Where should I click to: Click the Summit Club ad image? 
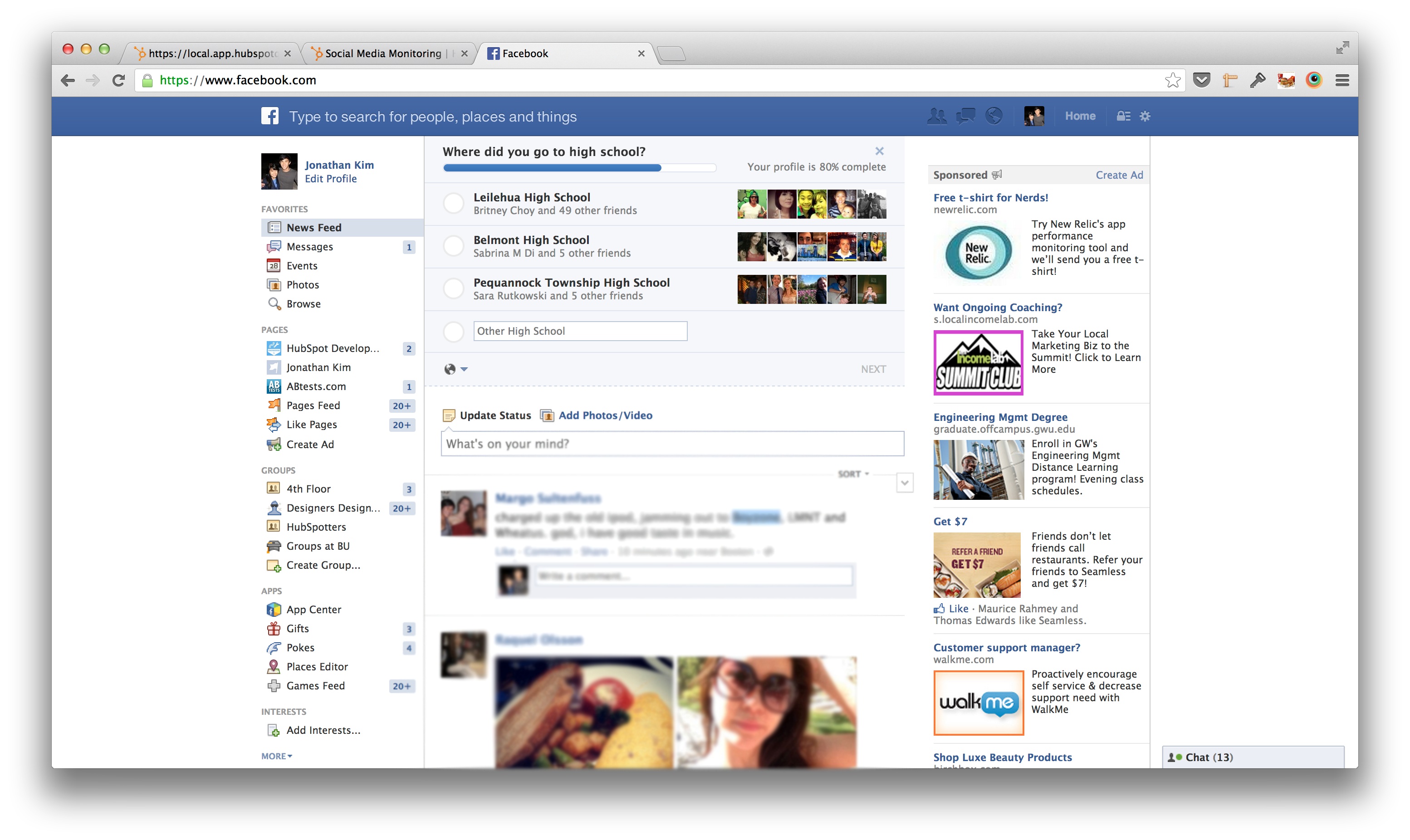click(x=978, y=363)
